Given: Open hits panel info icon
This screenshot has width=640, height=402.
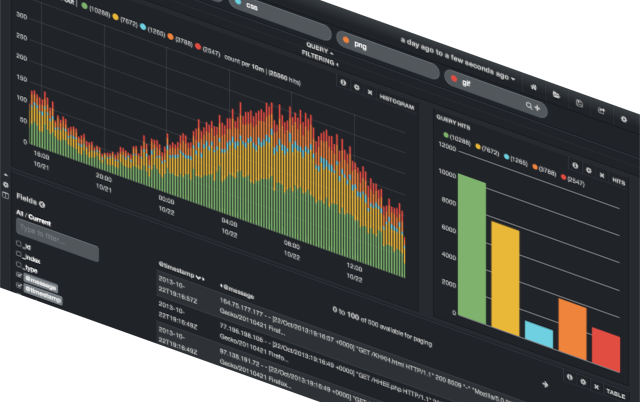Looking at the screenshot, I should point(575,165).
